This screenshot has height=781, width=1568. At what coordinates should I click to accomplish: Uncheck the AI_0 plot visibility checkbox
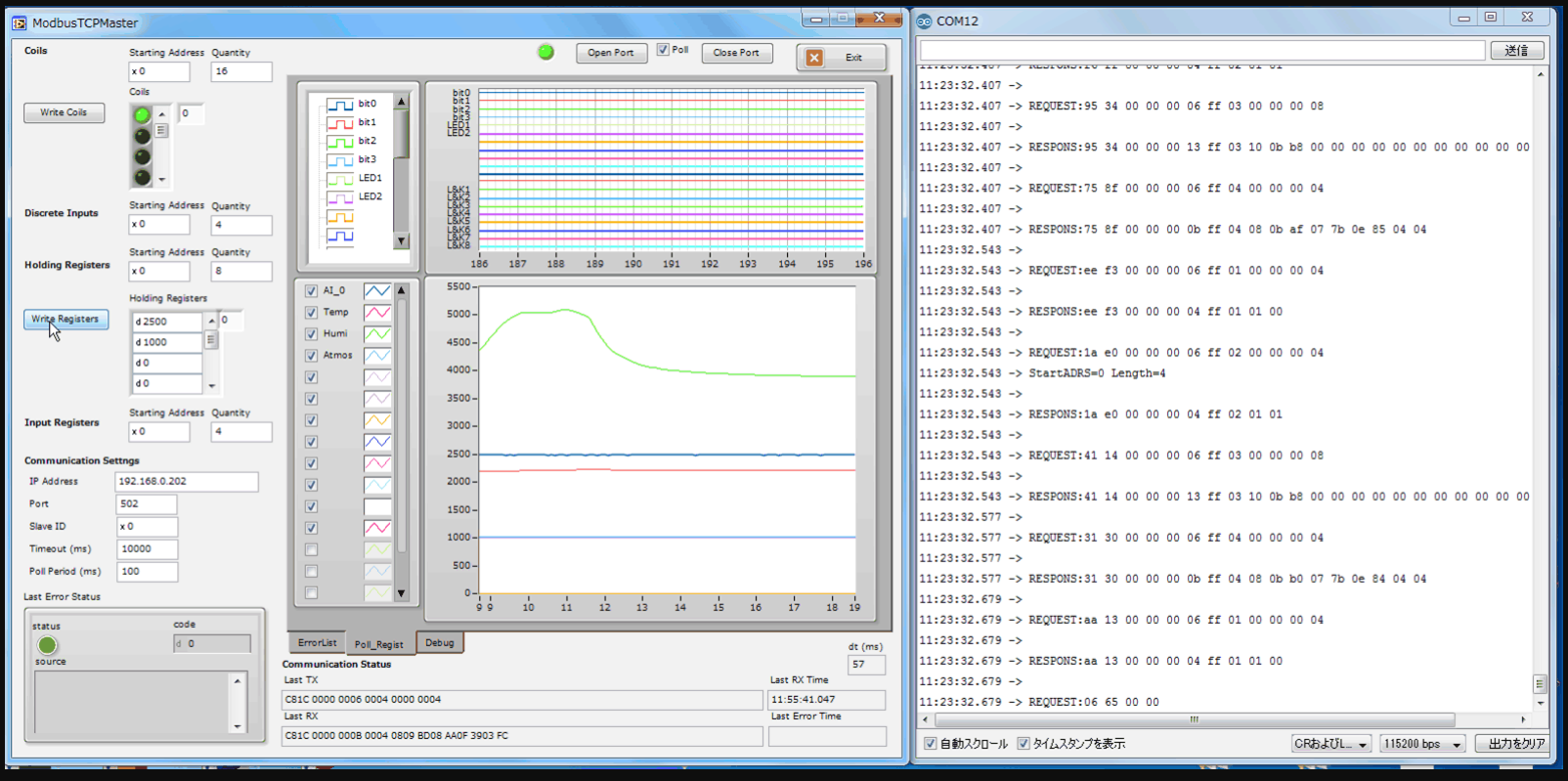click(x=311, y=291)
